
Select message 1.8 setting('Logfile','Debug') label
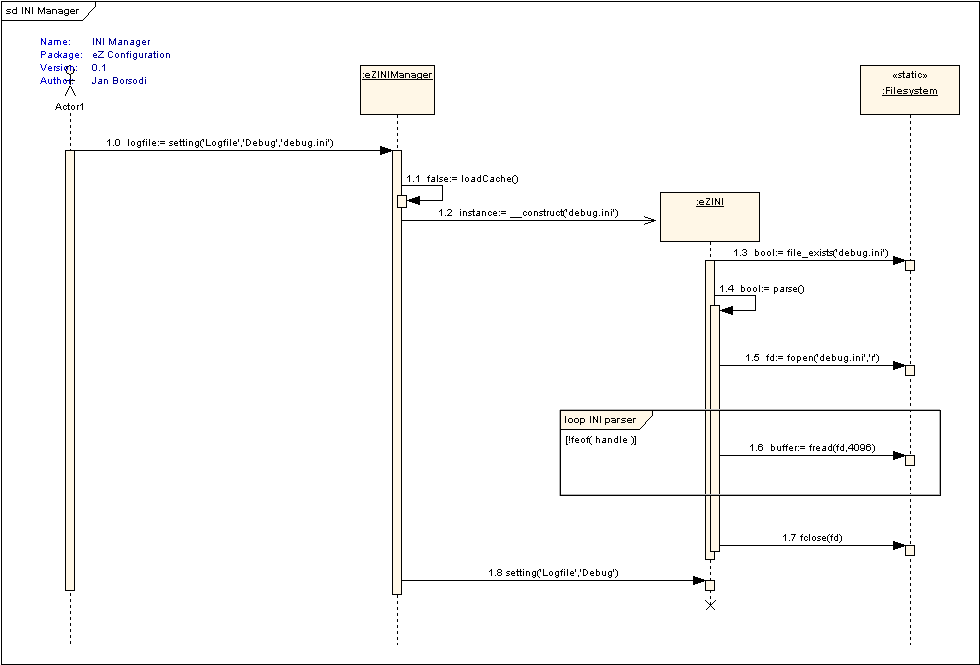[553, 572]
